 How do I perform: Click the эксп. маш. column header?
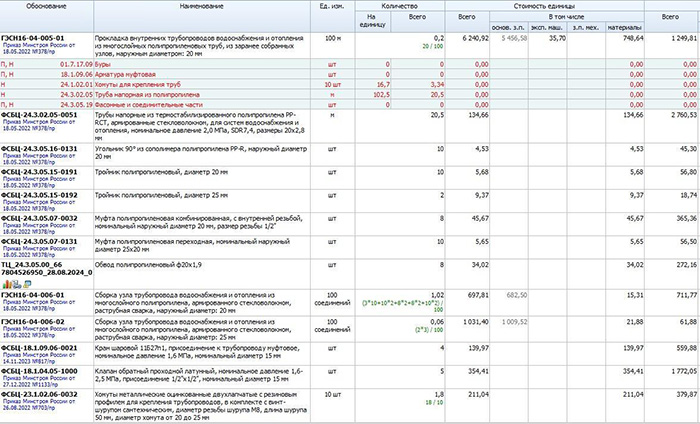(x=547, y=27)
